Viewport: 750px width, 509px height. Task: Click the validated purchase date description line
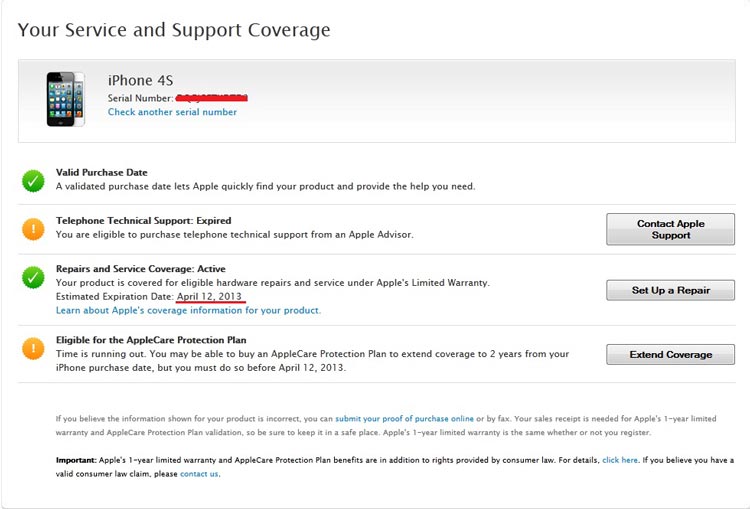(265, 187)
